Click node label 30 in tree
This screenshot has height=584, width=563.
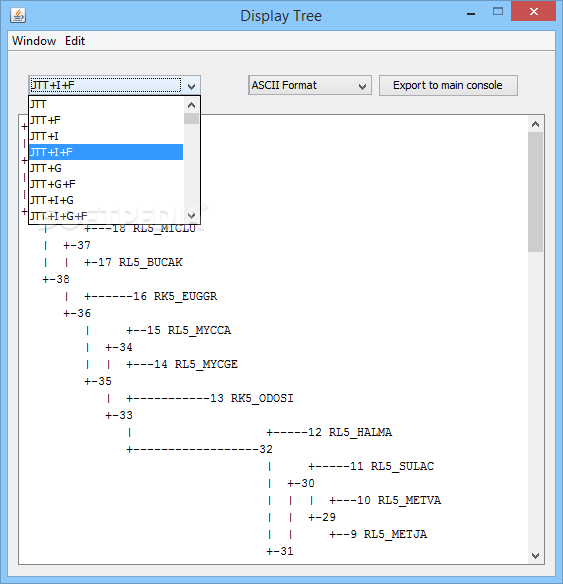click(308, 483)
